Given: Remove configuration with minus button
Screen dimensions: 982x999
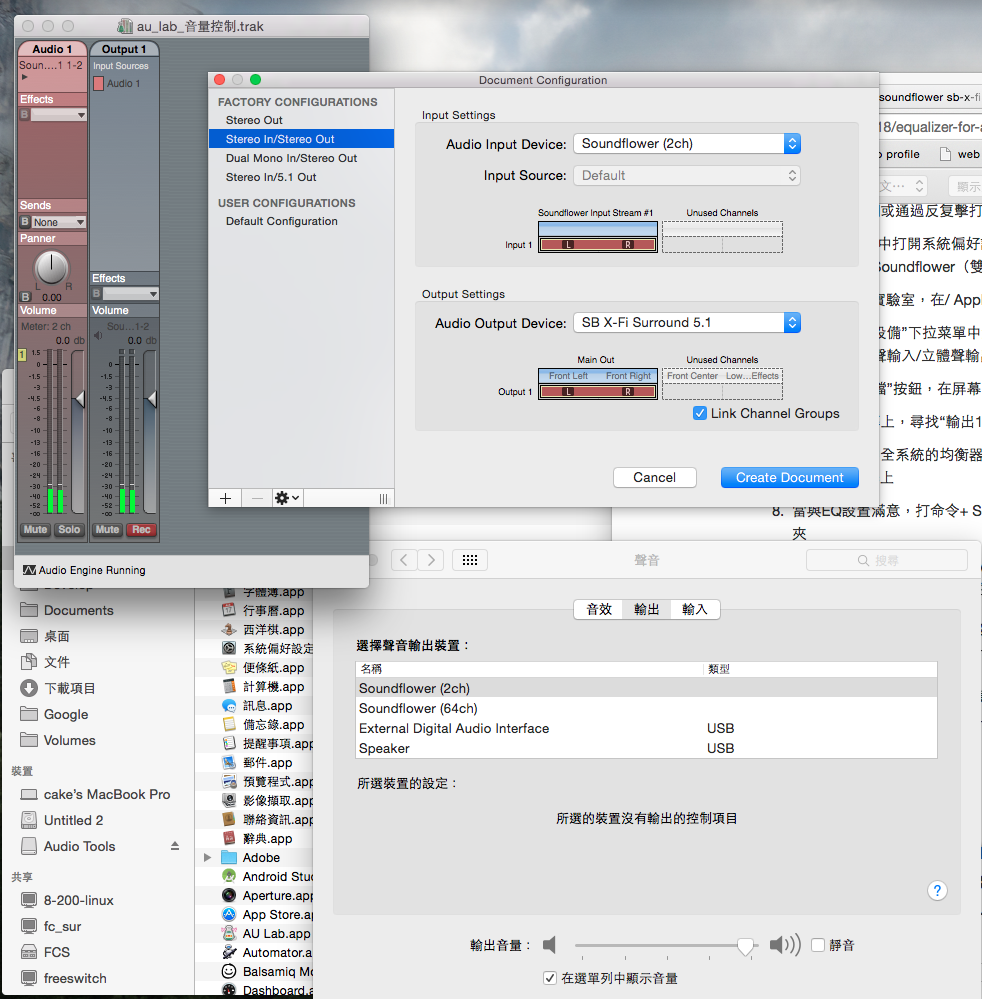Looking at the screenshot, I should [x=257, y=498].
